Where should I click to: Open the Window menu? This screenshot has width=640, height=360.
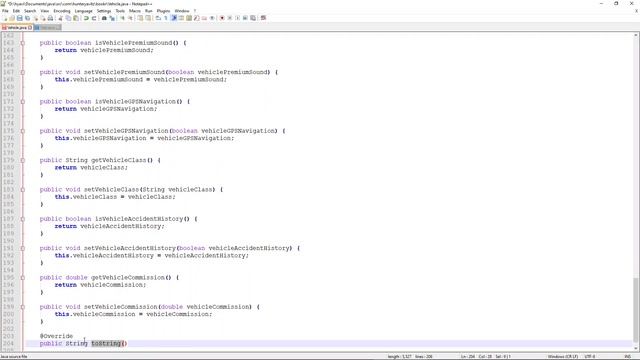(182, 11)
